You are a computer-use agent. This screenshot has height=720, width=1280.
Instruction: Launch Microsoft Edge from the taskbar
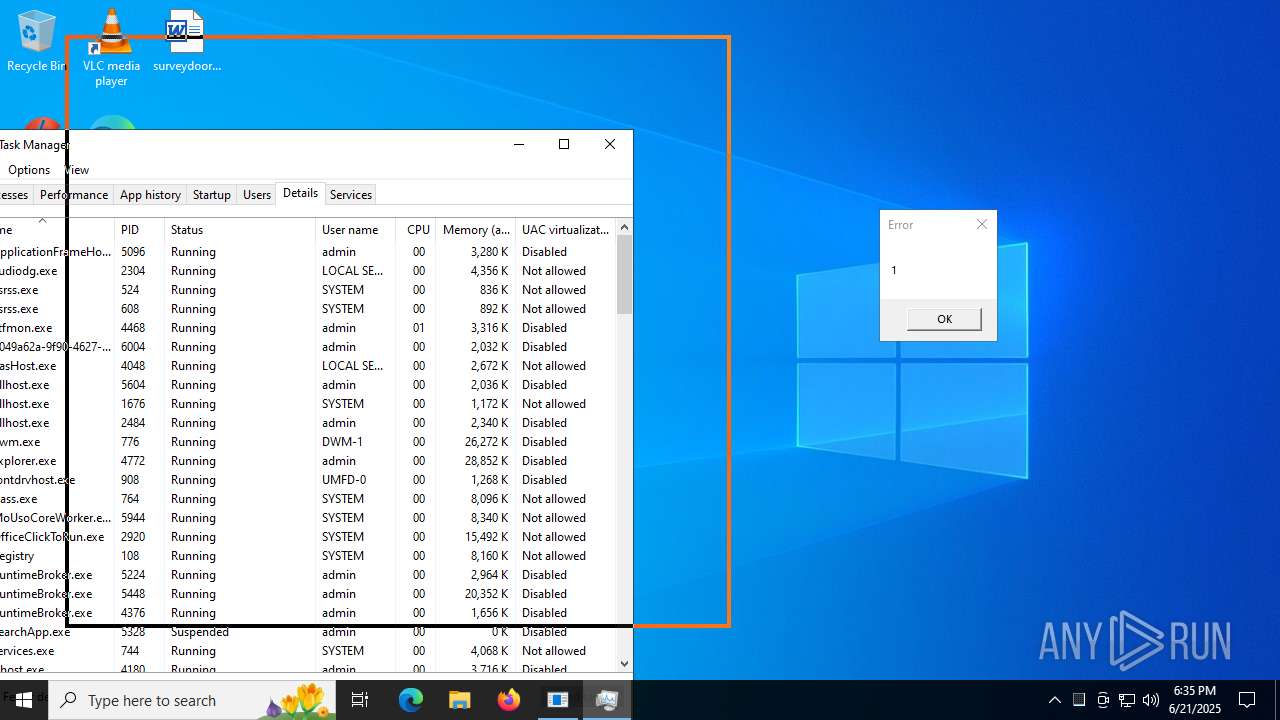411,700
